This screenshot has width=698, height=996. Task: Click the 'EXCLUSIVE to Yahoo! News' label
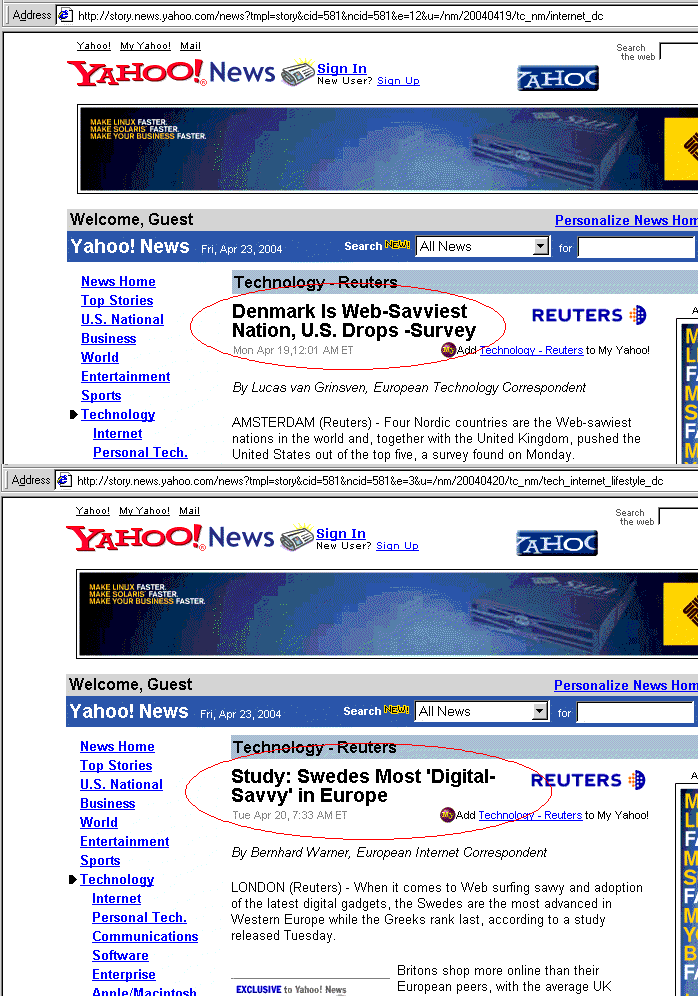[291, 990]
